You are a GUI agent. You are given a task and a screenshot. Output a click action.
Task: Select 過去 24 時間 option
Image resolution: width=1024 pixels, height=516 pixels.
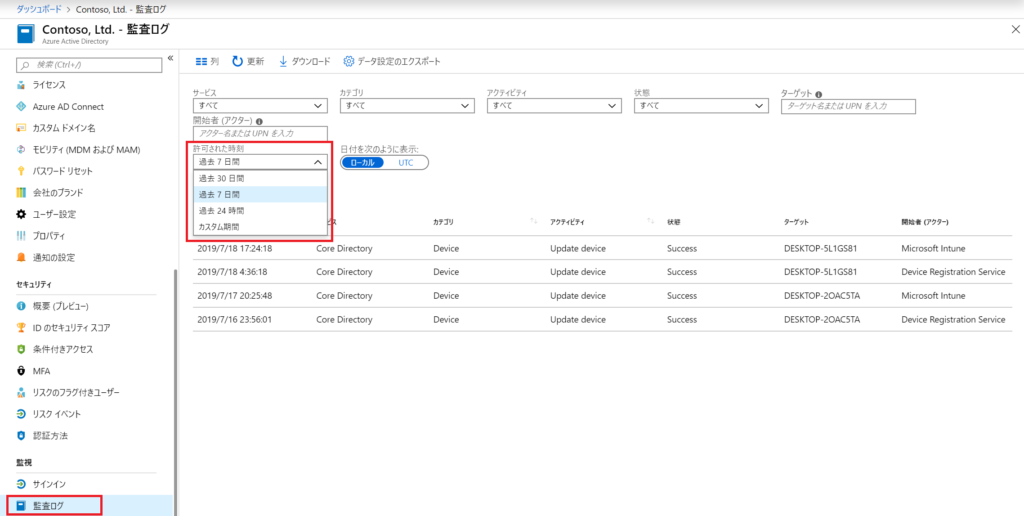click(x=260, y=211)
